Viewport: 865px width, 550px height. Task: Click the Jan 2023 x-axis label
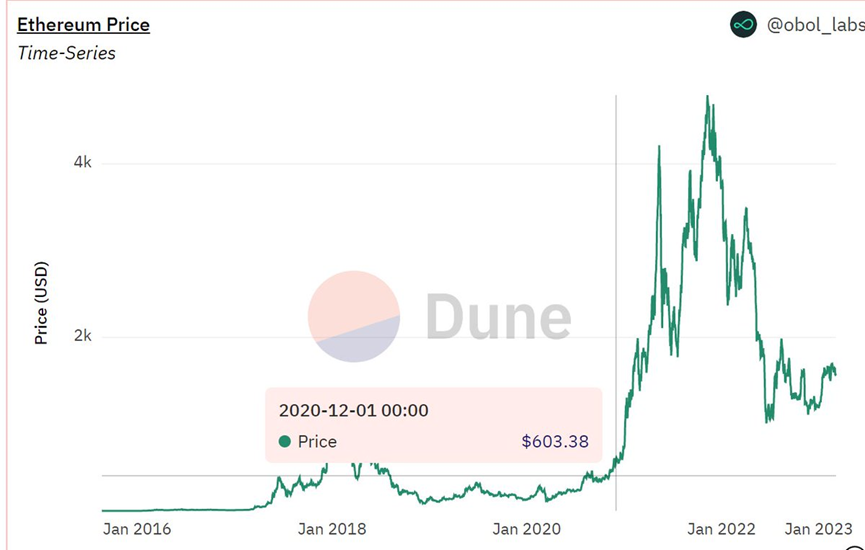point(818,528)
